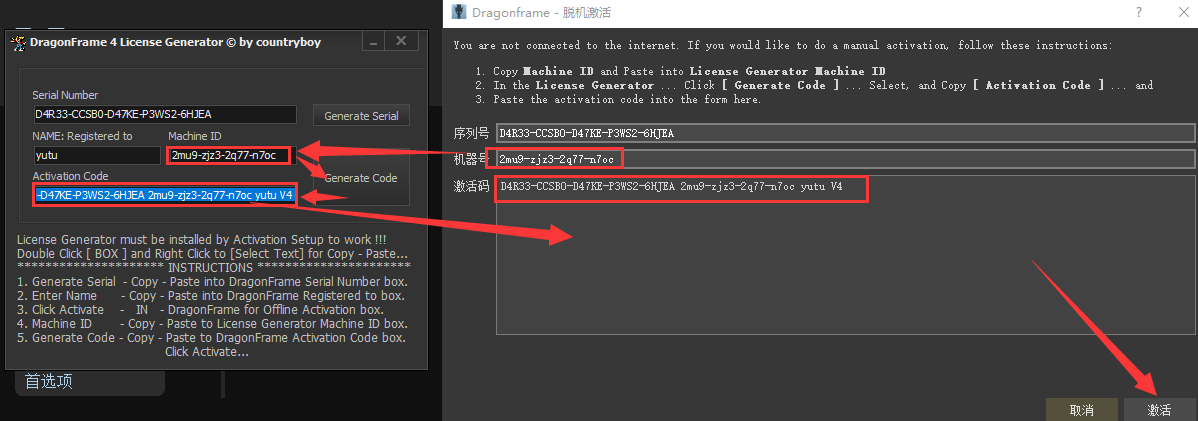Click the Dragonframe 脱机激活 title bar

coord(800,12)
